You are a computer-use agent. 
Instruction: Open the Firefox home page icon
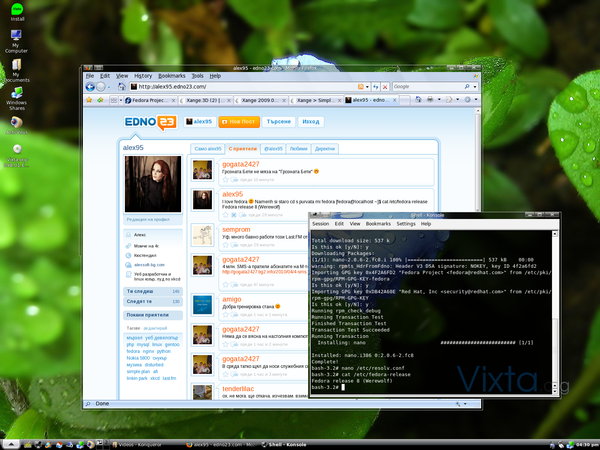[x=122, y=87]
